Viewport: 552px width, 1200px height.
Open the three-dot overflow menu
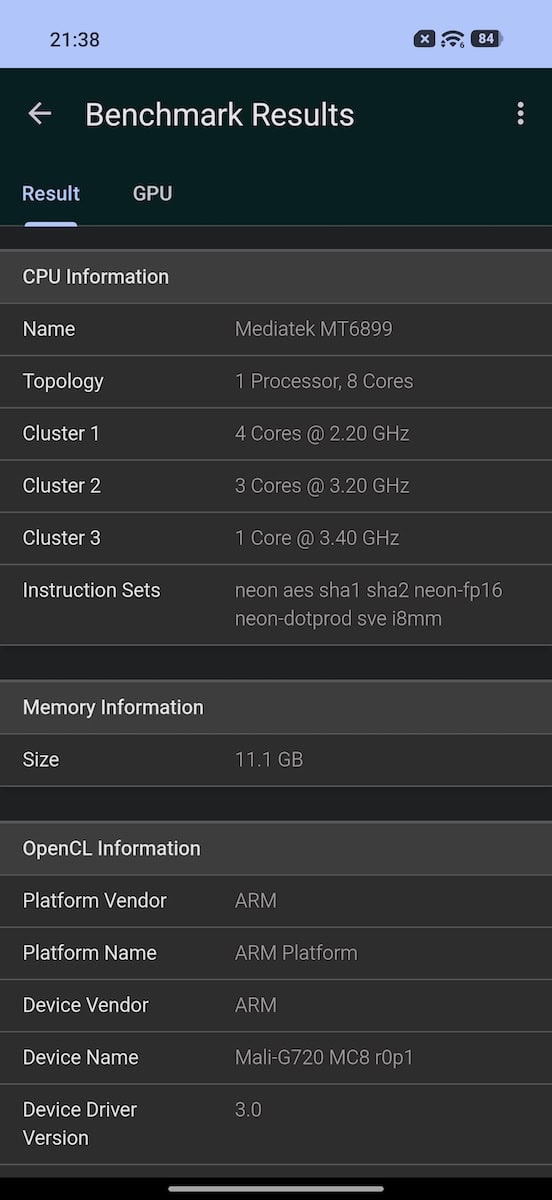(x=520, y=114)
